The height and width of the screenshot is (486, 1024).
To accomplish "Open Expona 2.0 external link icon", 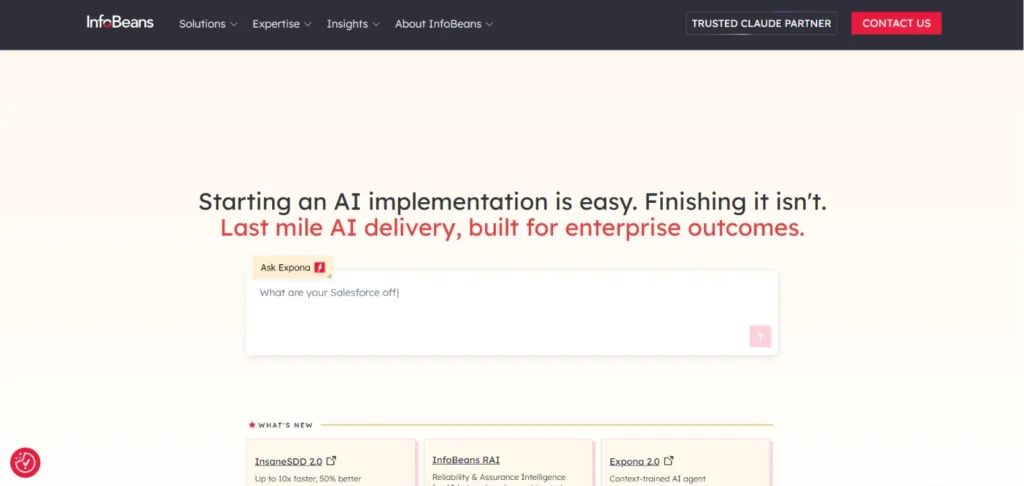I will 669,461.
